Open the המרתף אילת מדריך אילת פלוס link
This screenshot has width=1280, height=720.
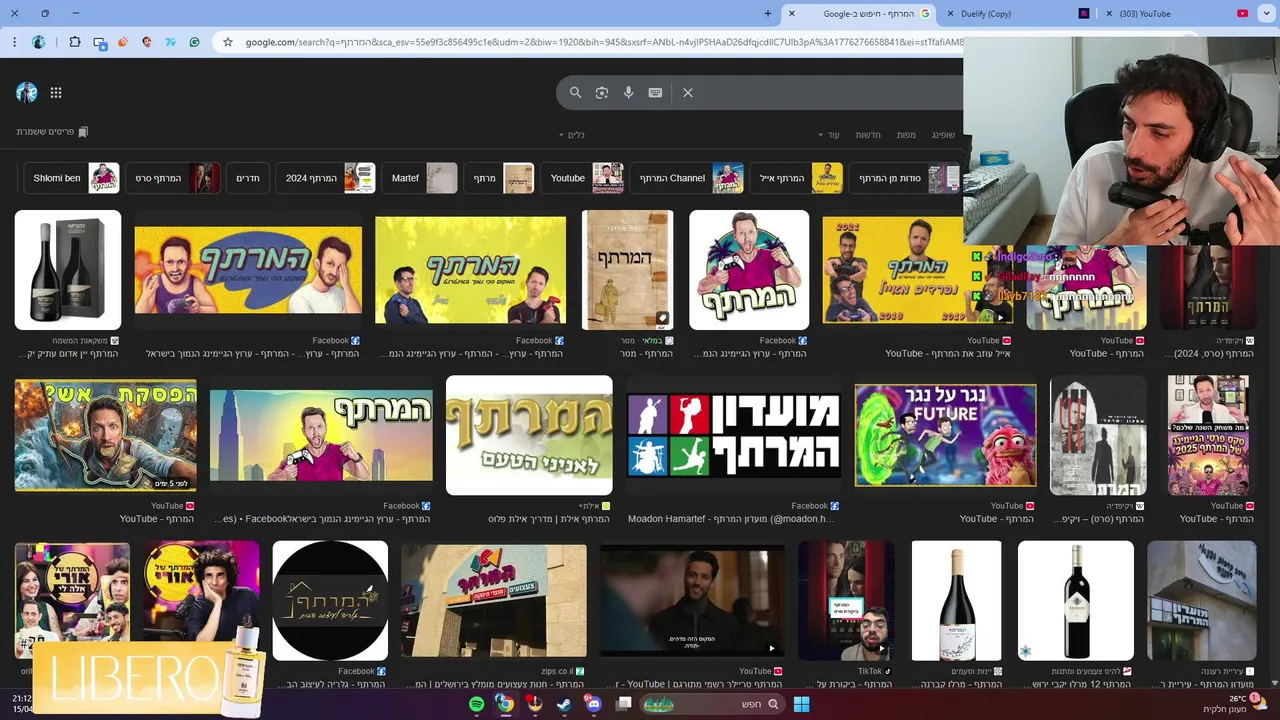click(x=549, y=519)
